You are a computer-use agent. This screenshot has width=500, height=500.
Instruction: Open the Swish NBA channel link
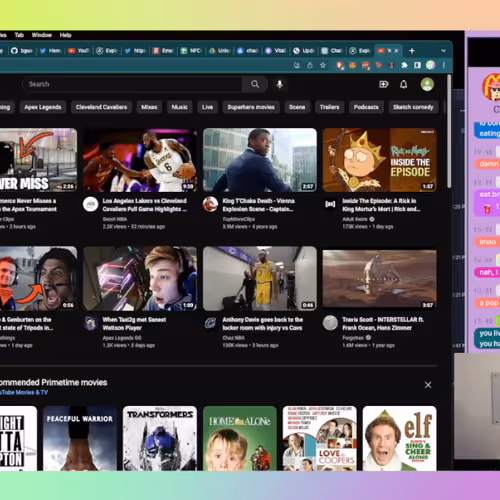(x=115, y=219)
